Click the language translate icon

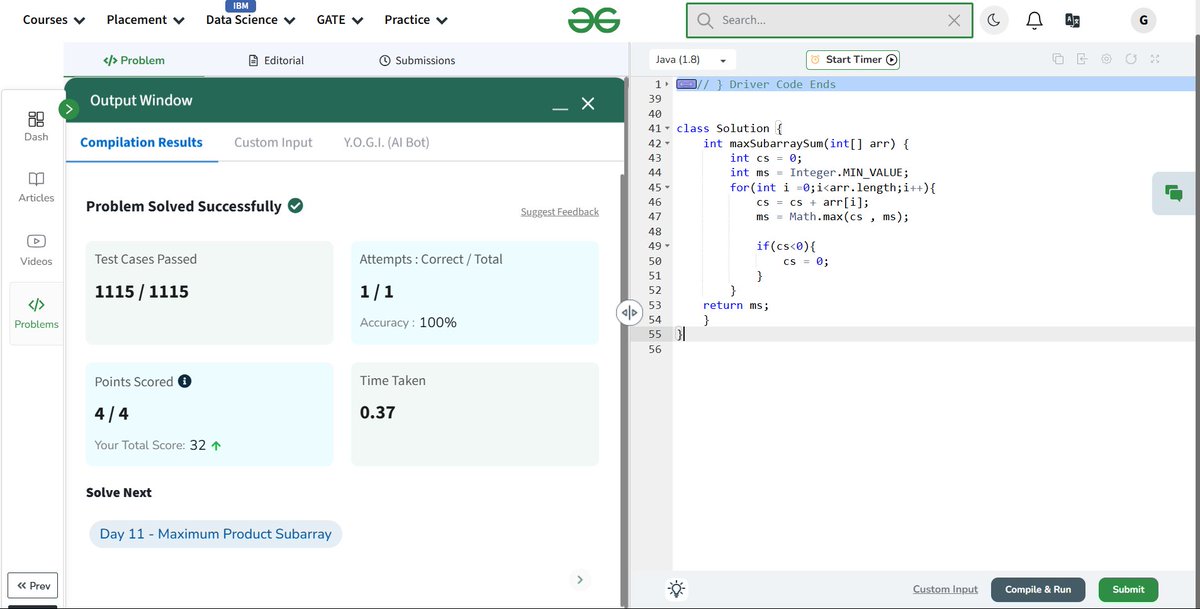click(1073, 20)
